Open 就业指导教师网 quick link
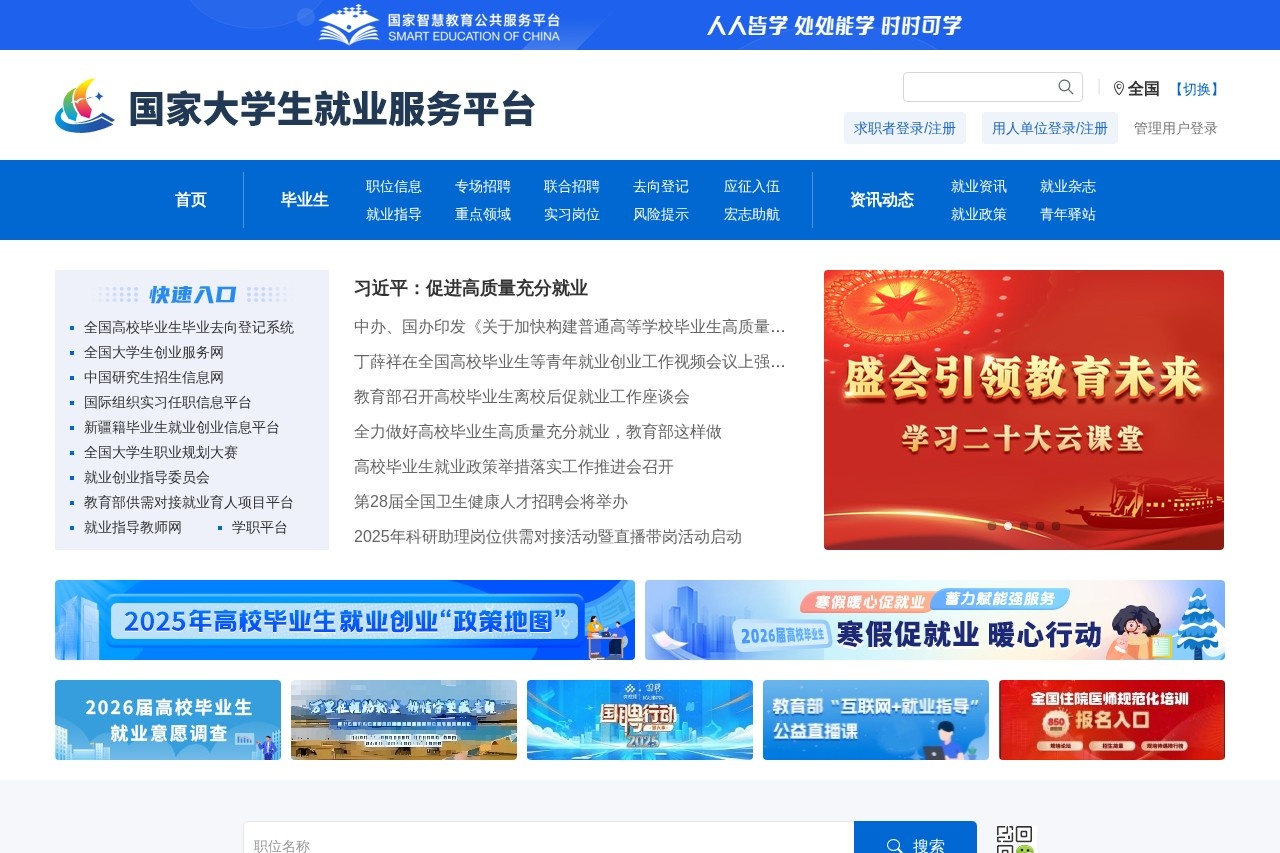The image size is (1280, 853). (133, 527)
